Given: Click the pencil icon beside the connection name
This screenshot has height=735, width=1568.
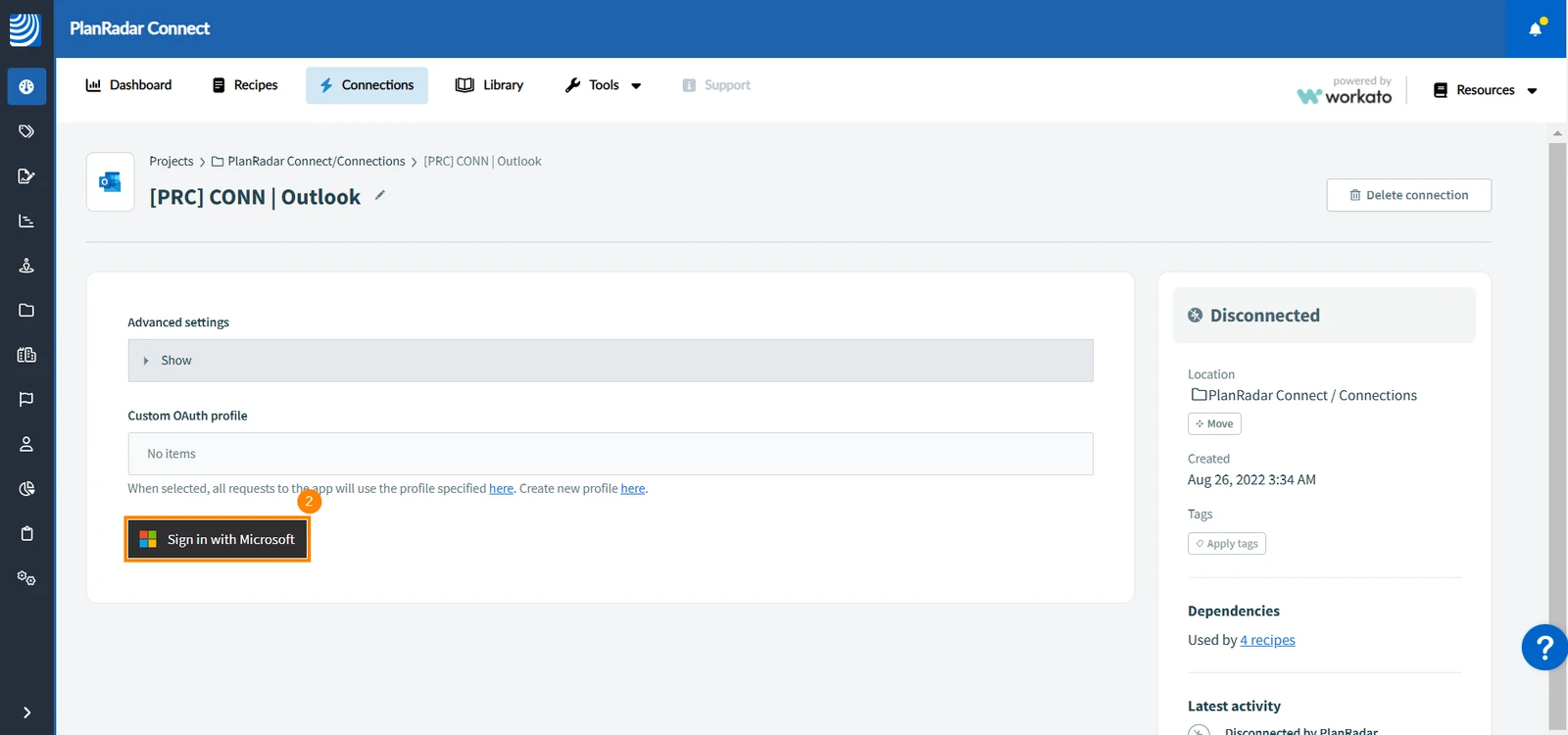Looking at the screenshot, I should pyautogui.click(x=379, y=195).
